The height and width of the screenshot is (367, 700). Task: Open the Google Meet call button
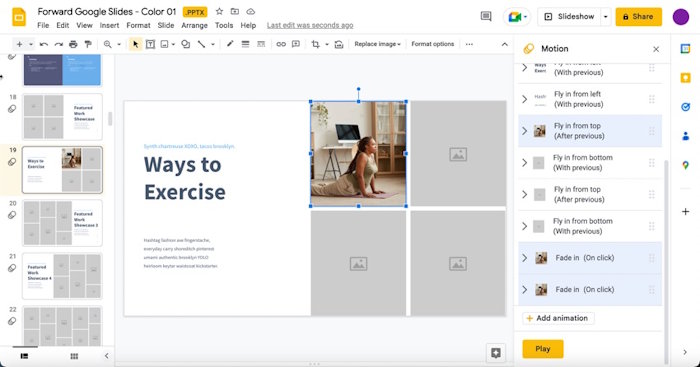pyautogui.click(x=517, y=17)
